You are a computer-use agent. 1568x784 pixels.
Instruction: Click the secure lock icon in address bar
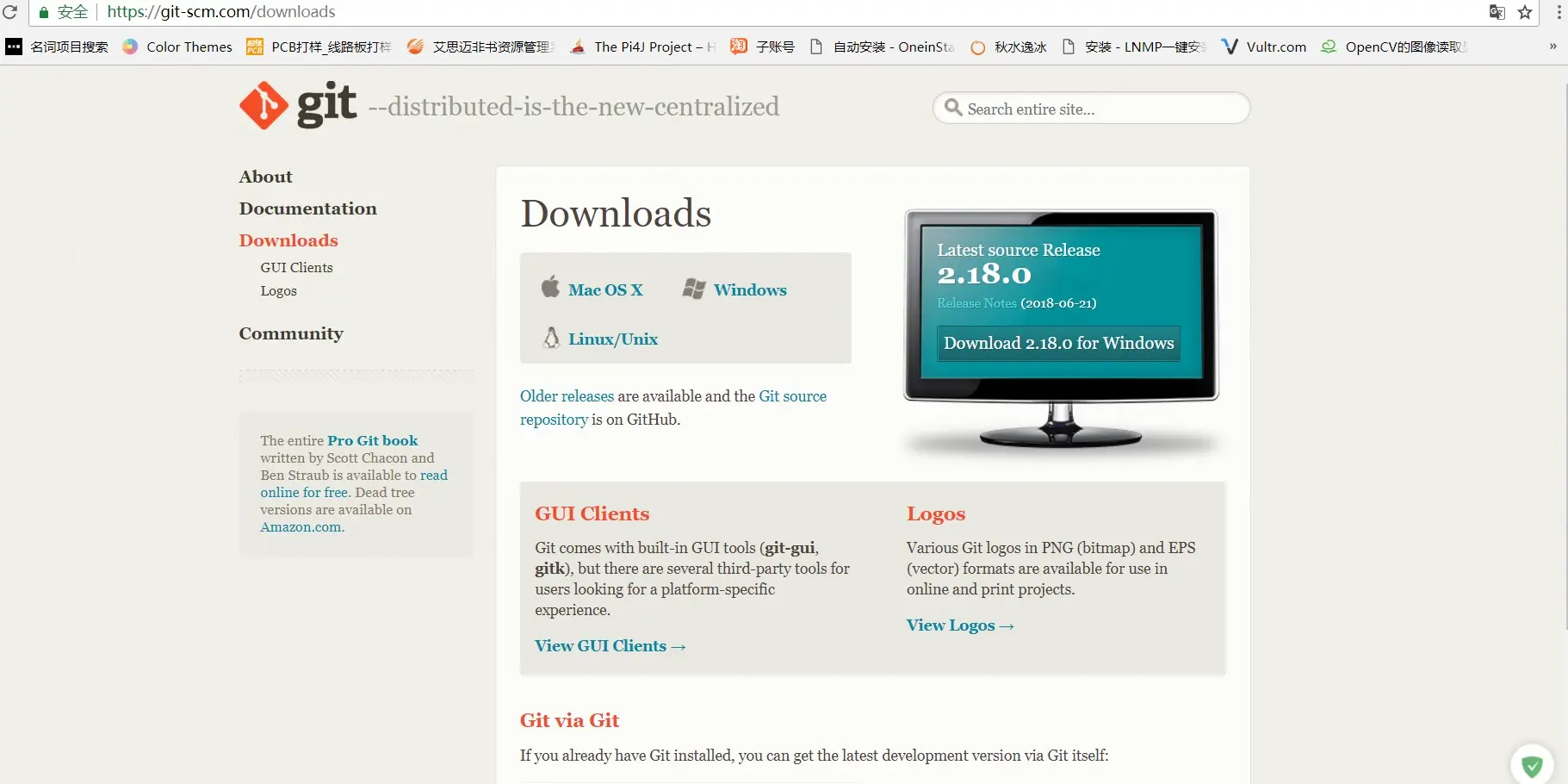pyautogui.click(x=43, y=12)
